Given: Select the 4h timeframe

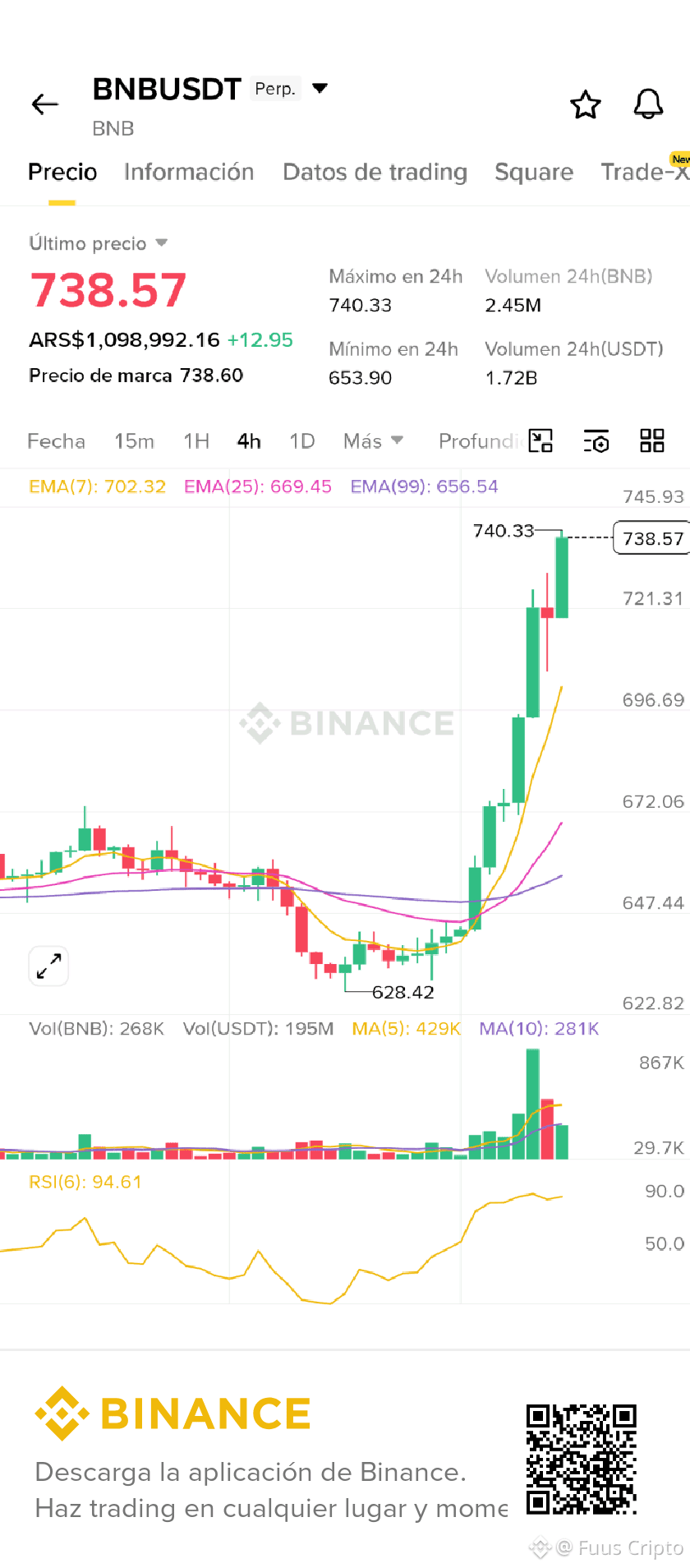Looking at the screenshot, I should click(x=249, y=441).
